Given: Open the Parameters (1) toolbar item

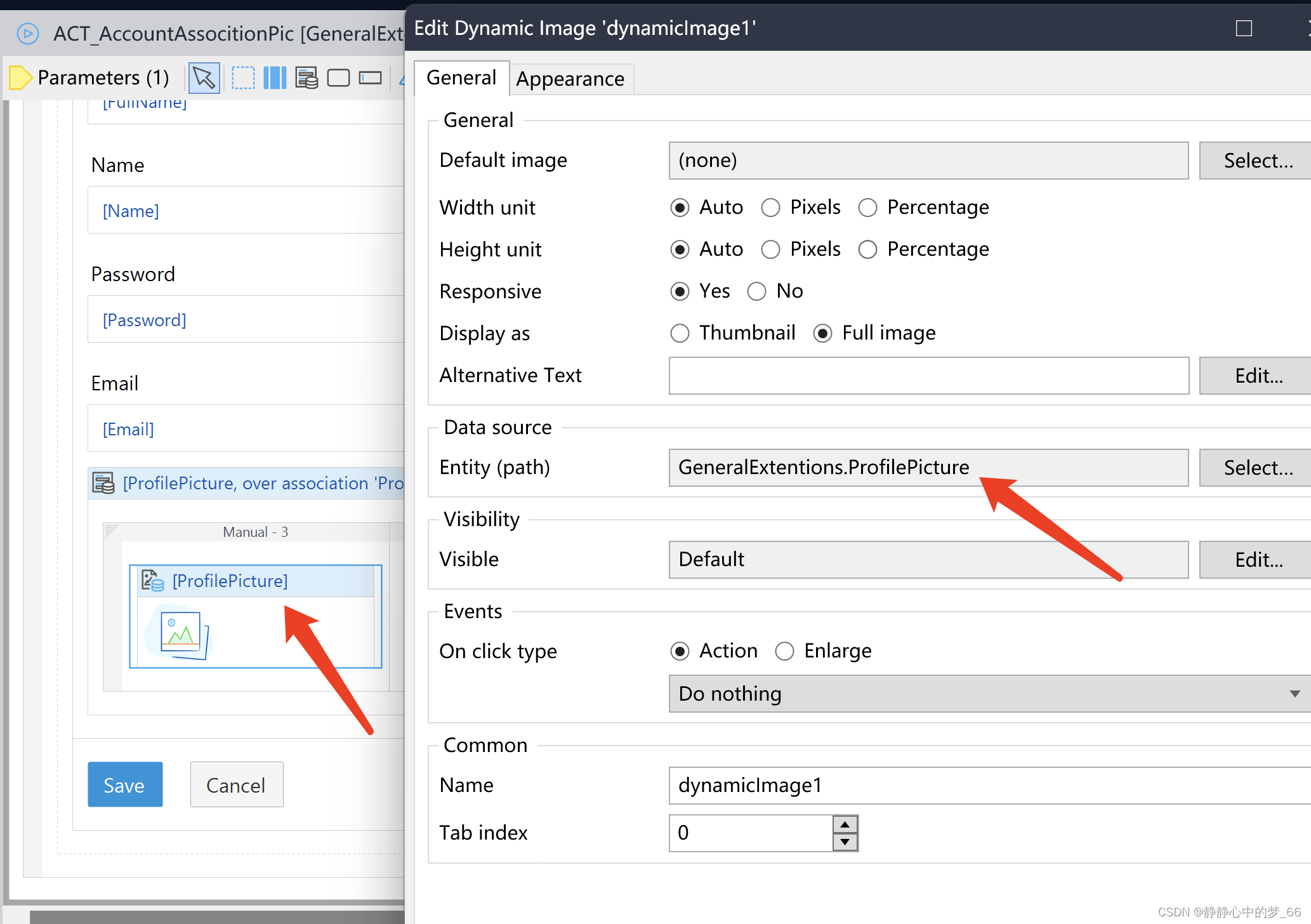Looking at the screenshot, I should [x=90, y=78].
